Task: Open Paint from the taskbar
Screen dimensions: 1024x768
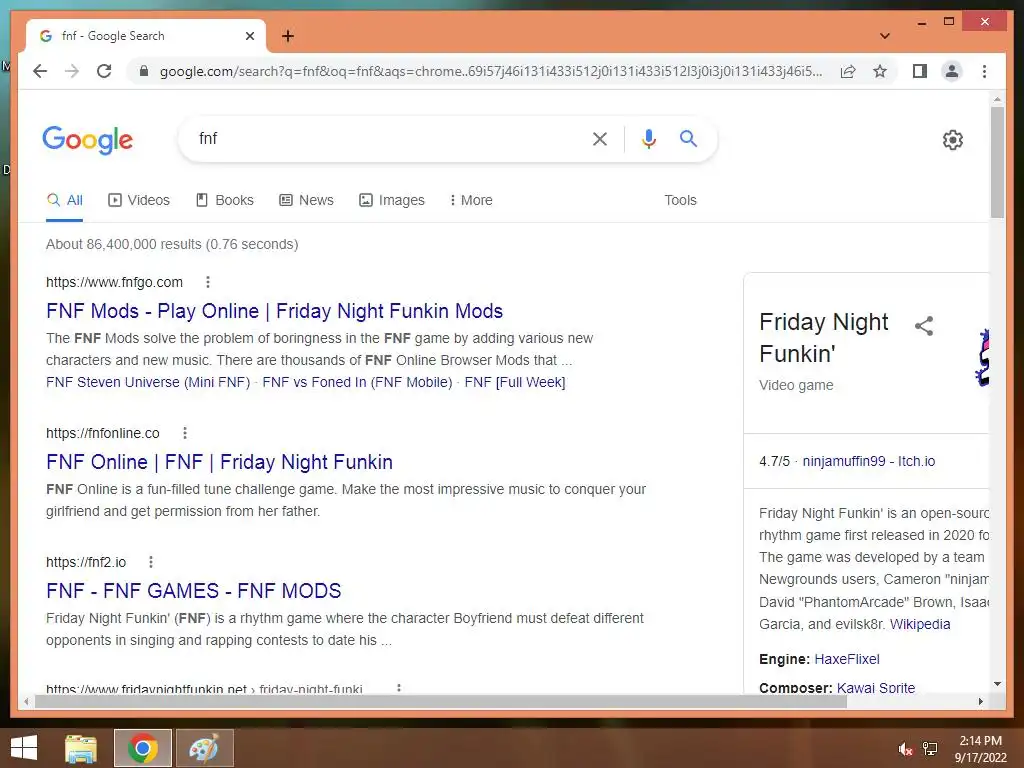Action: 204,748
